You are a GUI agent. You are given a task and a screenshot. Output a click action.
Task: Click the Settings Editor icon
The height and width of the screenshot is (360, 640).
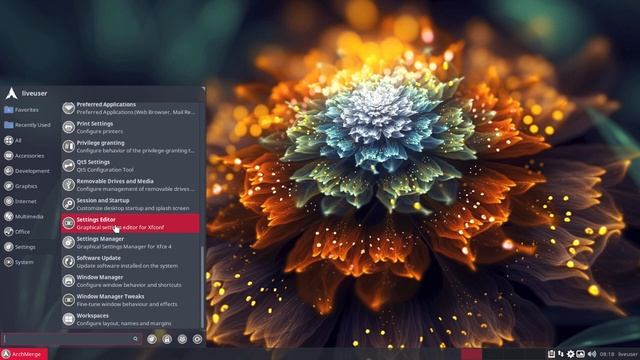69,223
